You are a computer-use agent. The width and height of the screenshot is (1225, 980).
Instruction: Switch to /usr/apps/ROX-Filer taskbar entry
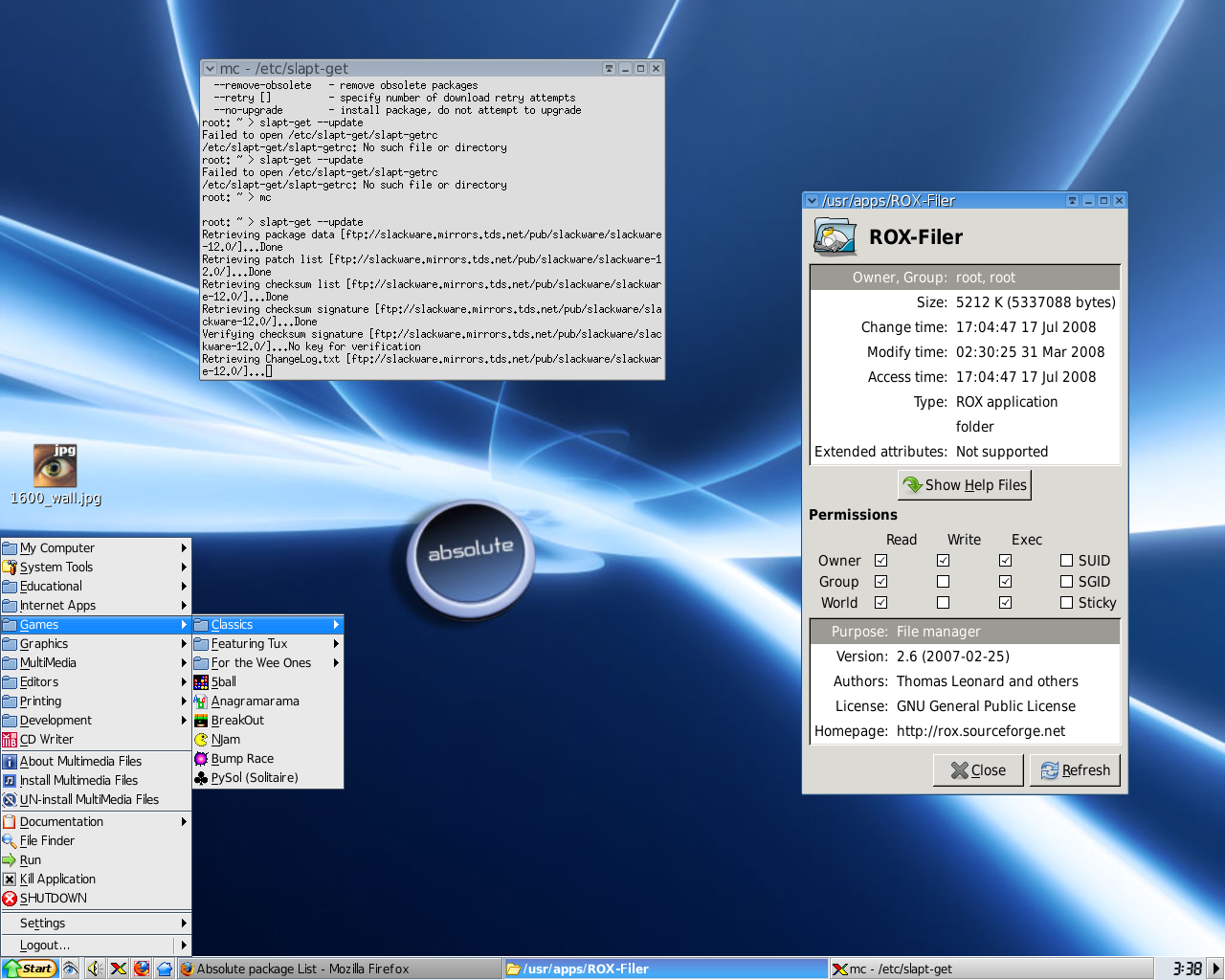coord(665,969)
